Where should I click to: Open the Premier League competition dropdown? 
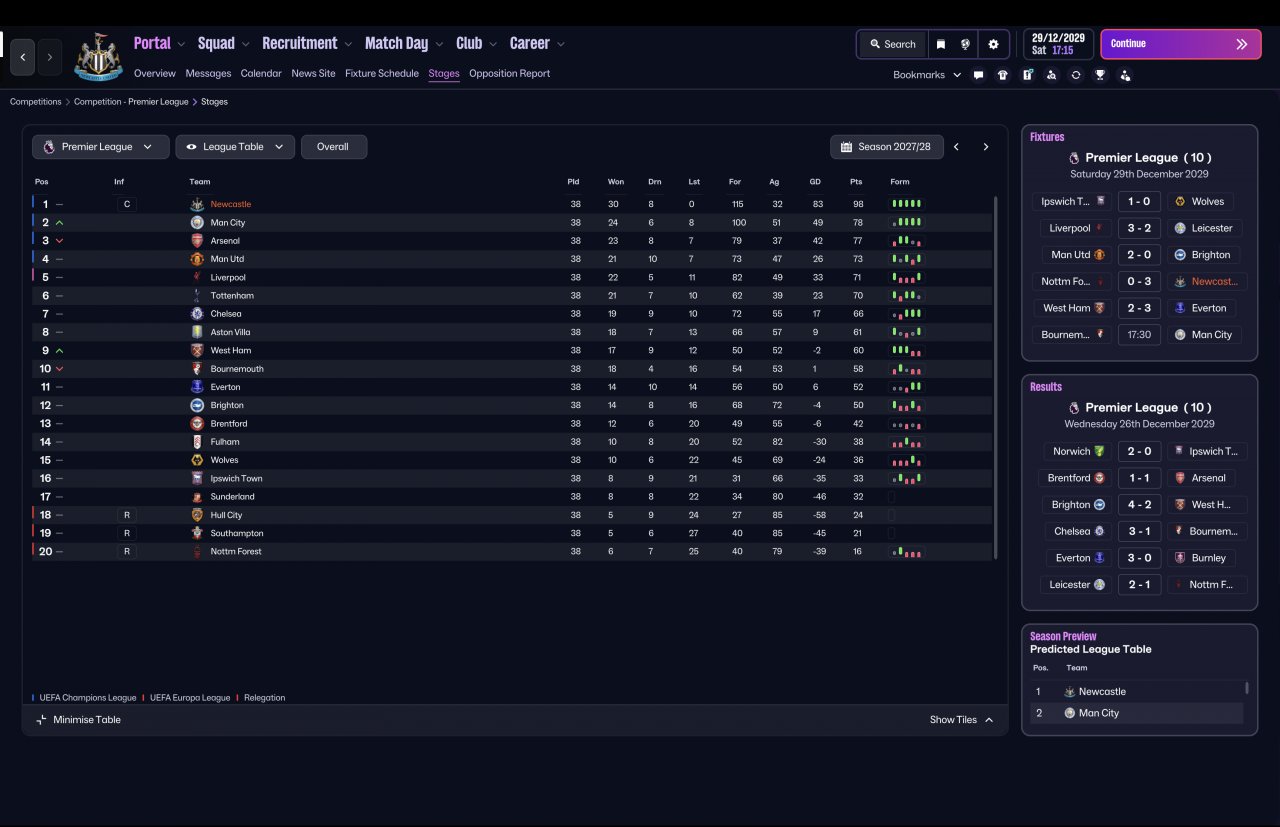point(100,147)
